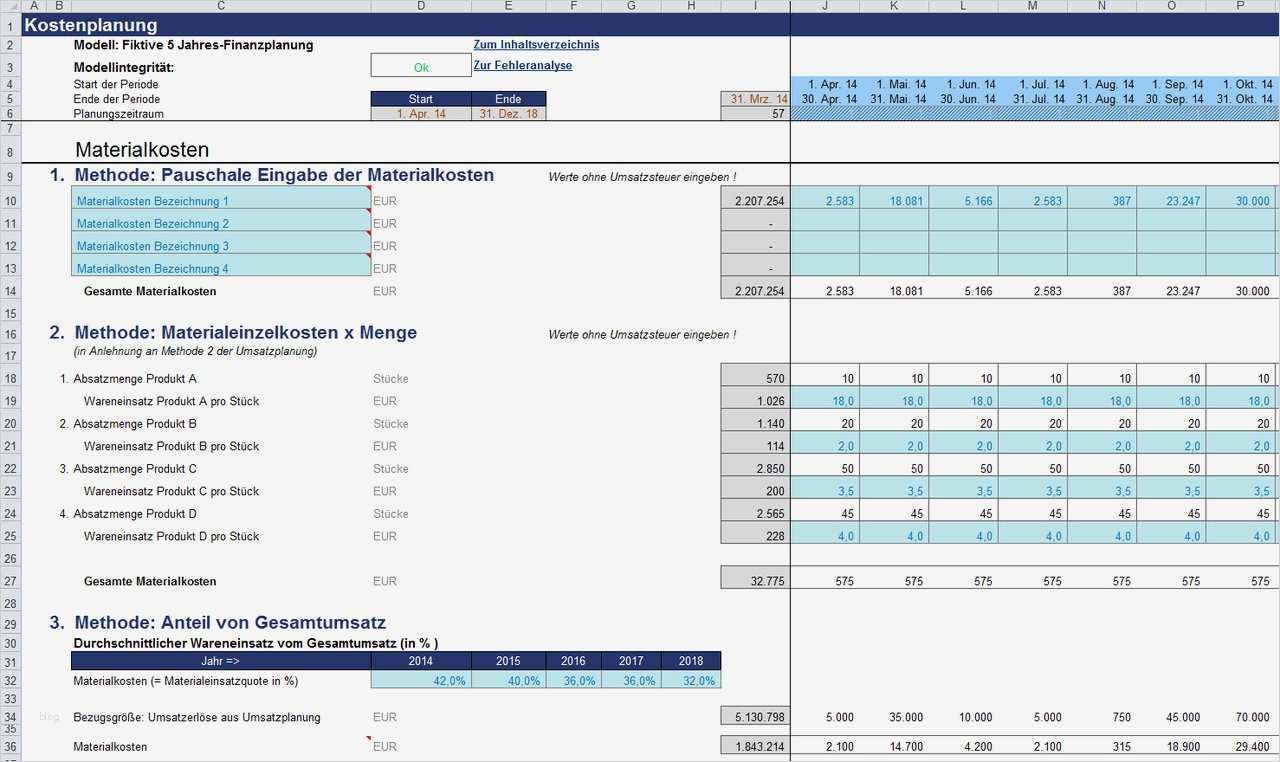Select the '5.130.798' Umsatzerlöse total

coord(755,717)
